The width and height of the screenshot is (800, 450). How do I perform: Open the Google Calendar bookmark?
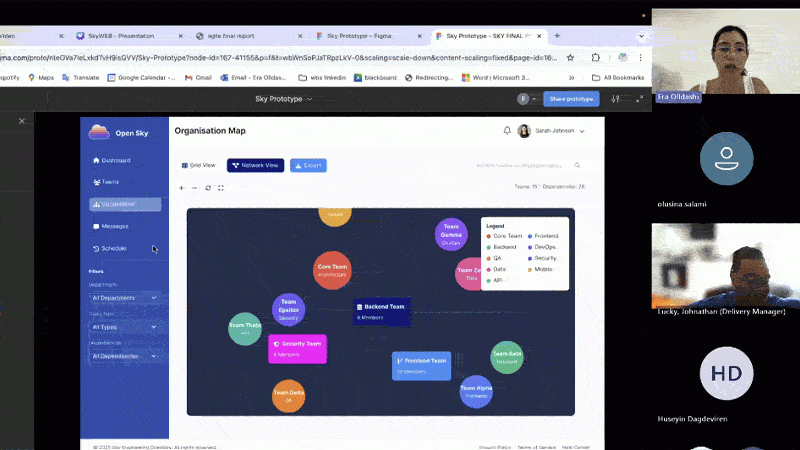point(141,78)
